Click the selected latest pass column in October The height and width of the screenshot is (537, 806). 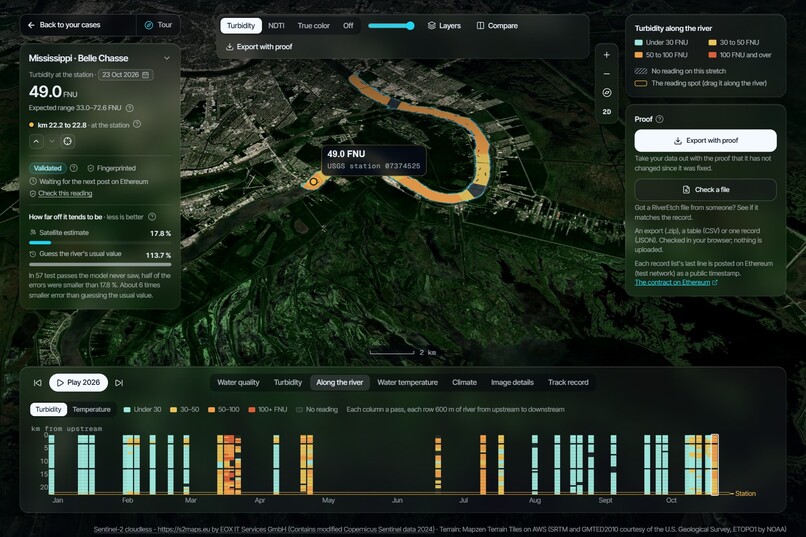715,465
